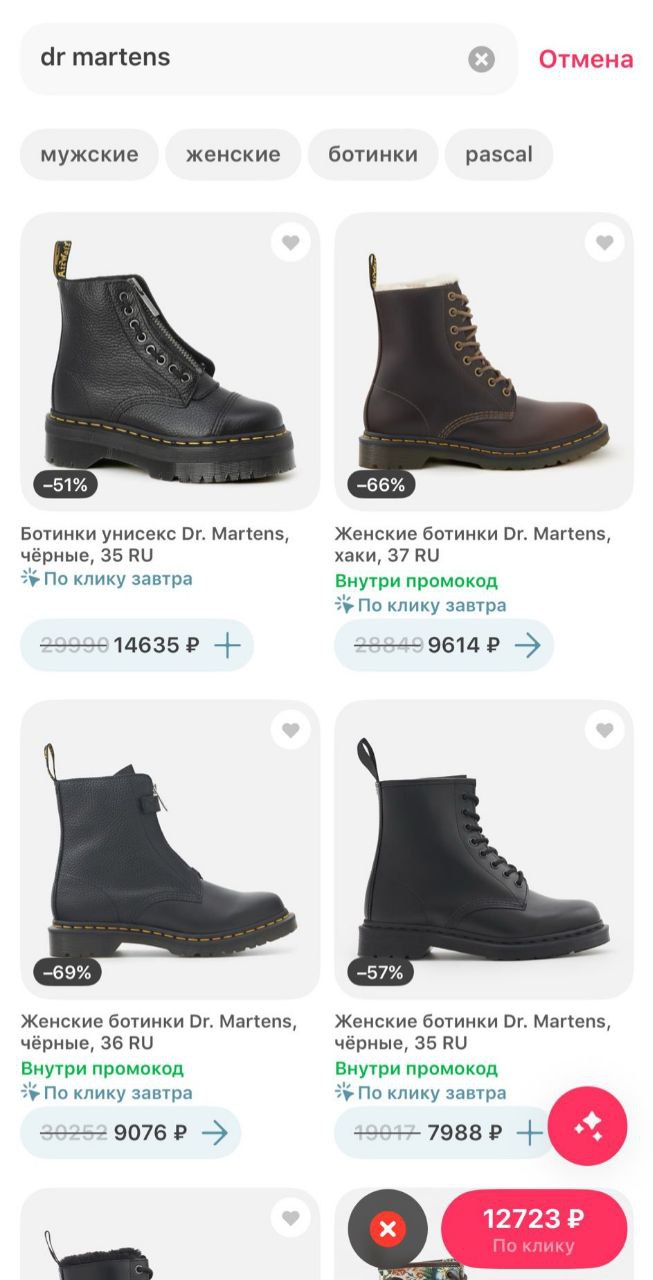
Task: Favorite the women's black boots, 36 RU
Action: click(x=290, y=730)
